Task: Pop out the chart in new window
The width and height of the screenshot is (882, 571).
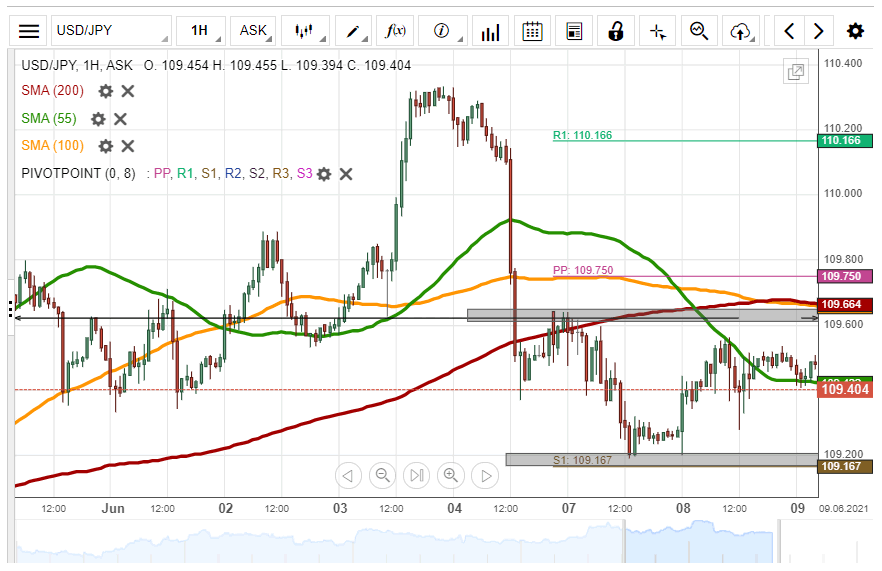Action: [x=796, y=71]
